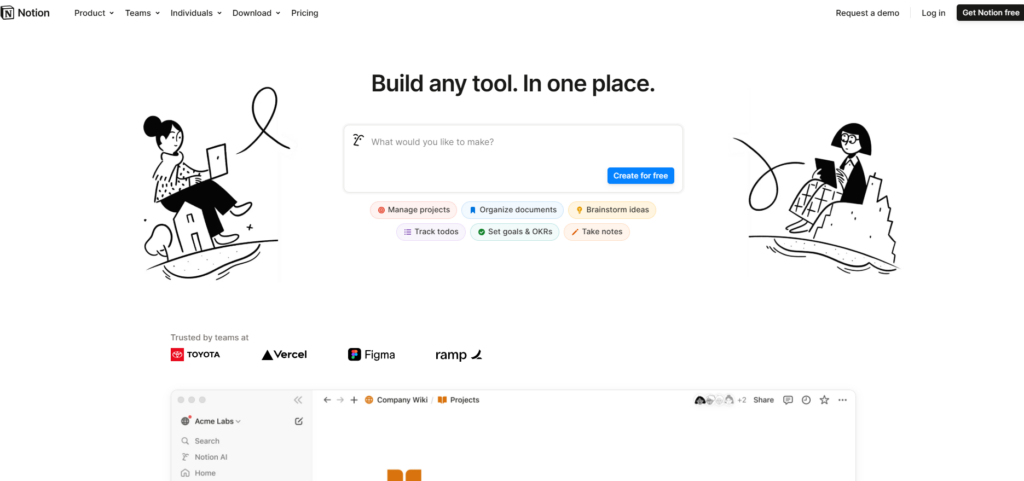The width and height of the screenshot is (1024, 481).
Task: Open page history clock icon
Action: pos(806,400)
